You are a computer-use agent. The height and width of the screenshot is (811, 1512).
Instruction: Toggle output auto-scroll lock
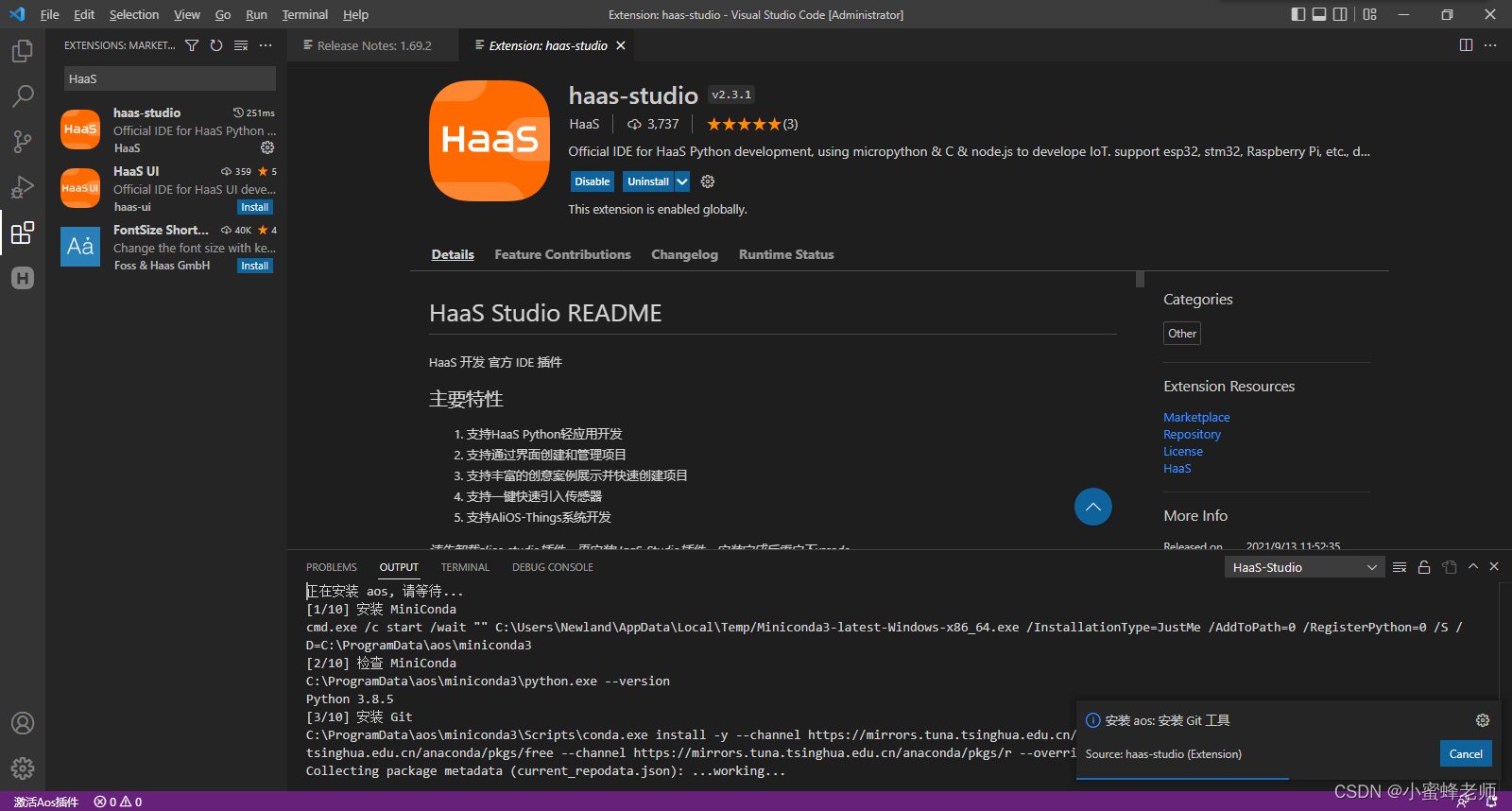click(x=1424, y=567)
